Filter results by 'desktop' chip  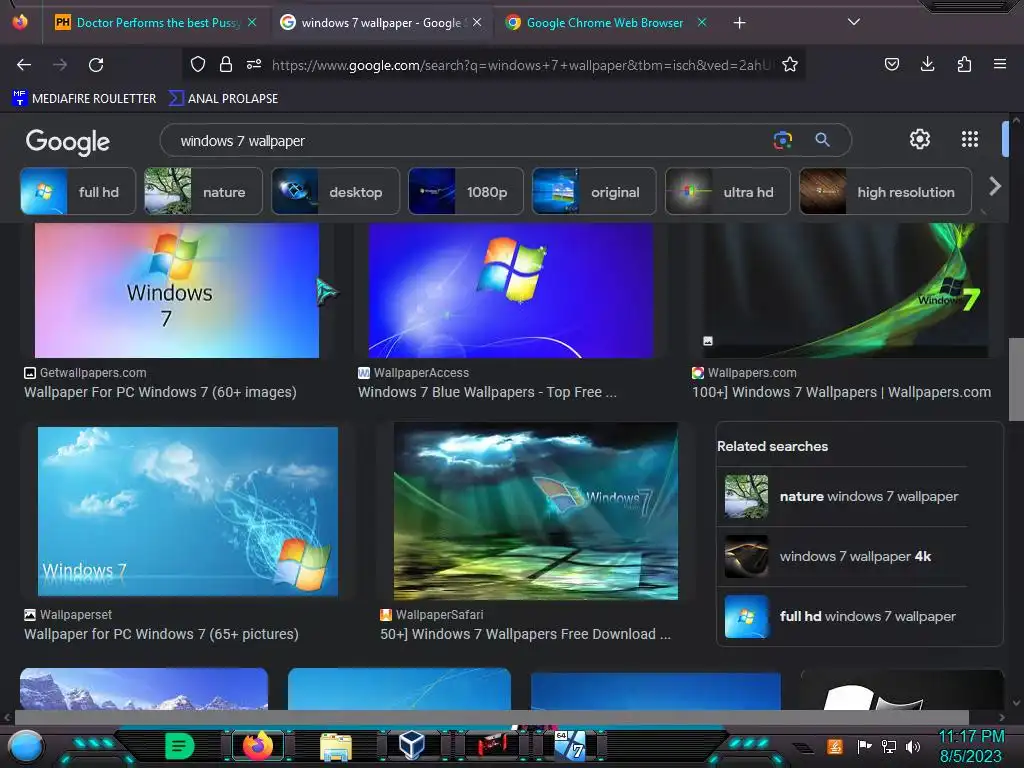(x=335, y=191)
